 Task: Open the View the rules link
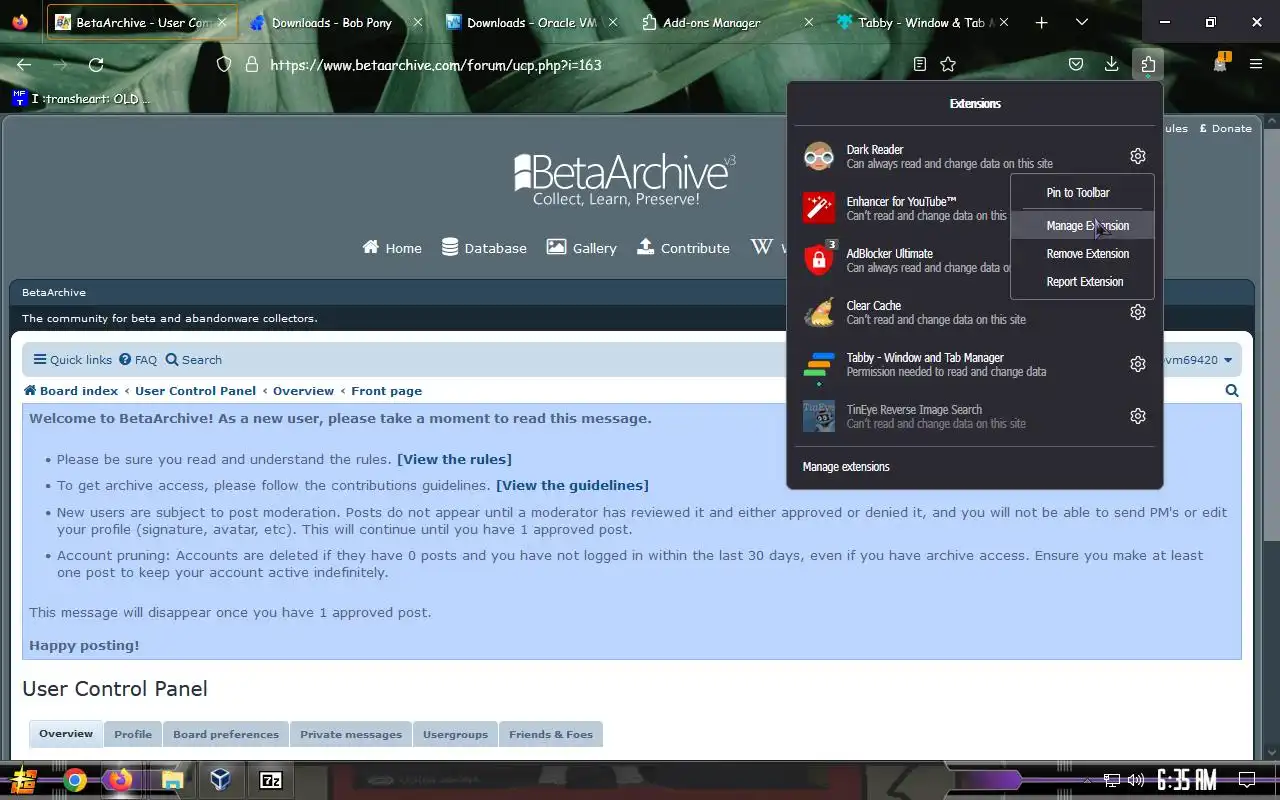(x=454, y=459)
